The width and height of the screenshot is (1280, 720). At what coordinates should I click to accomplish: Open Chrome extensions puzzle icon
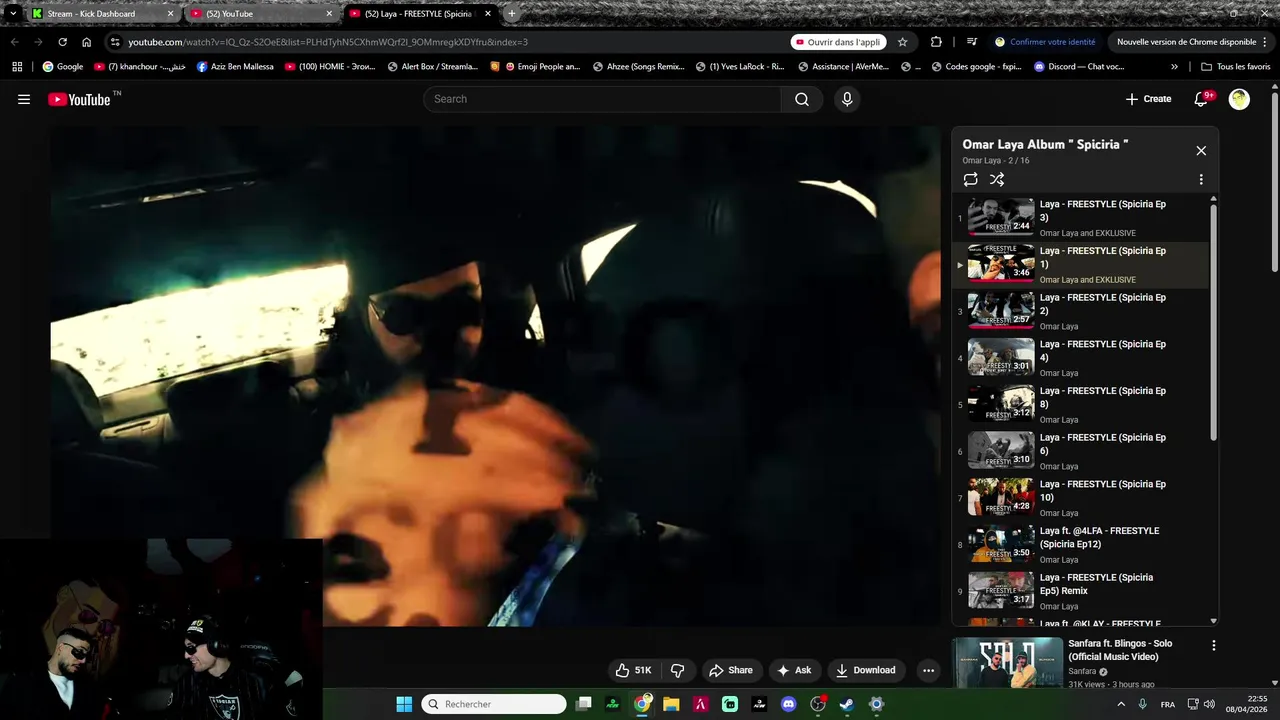[x=936, y=42]
